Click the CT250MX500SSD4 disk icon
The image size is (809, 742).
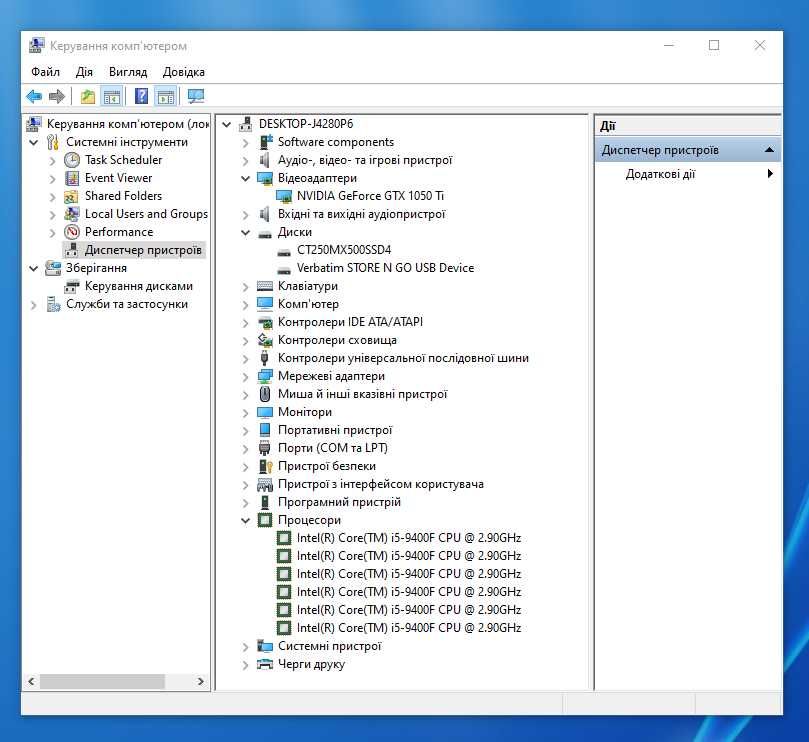point(284,252)
